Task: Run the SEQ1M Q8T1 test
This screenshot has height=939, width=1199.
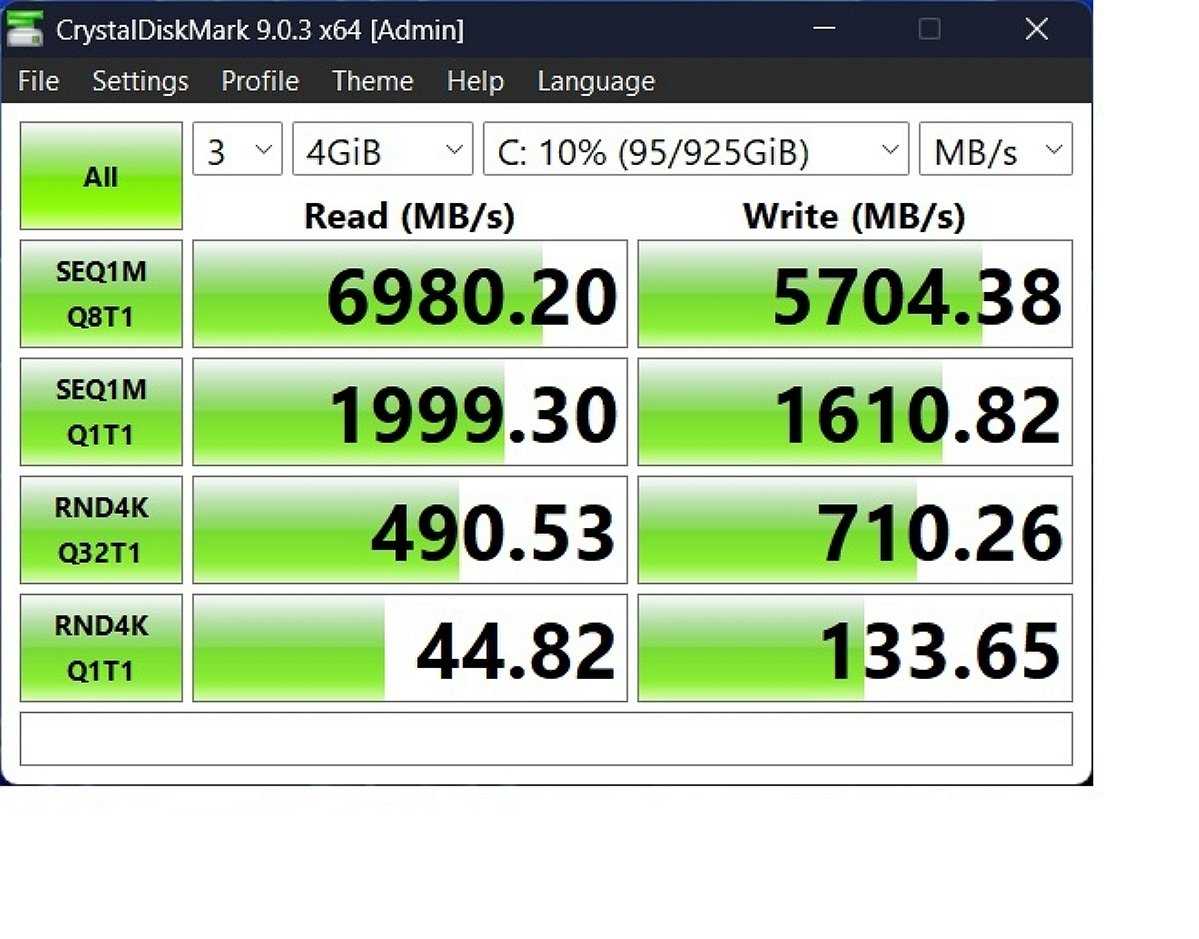Action: [101, 294]
